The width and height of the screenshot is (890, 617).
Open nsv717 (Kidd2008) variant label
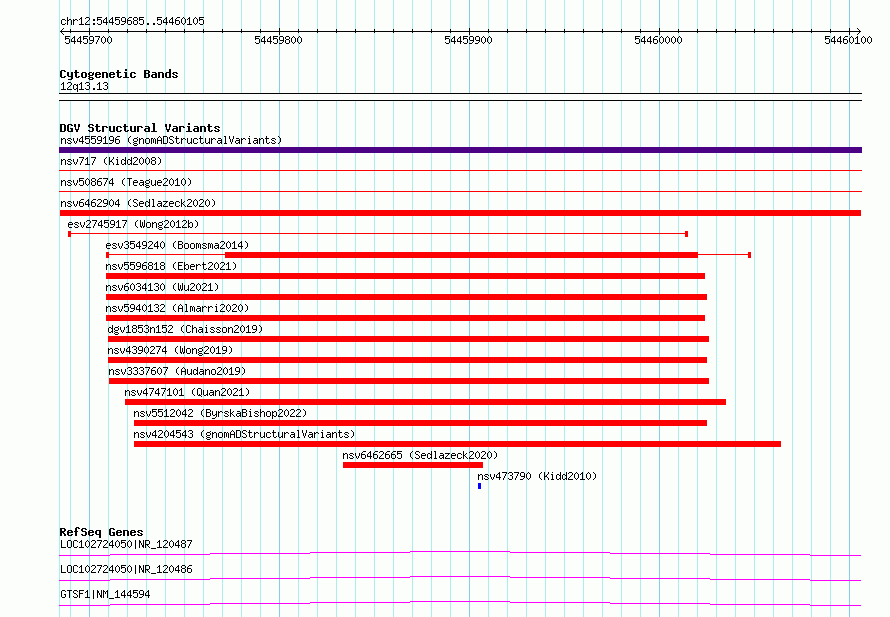(x=111, y=161)
